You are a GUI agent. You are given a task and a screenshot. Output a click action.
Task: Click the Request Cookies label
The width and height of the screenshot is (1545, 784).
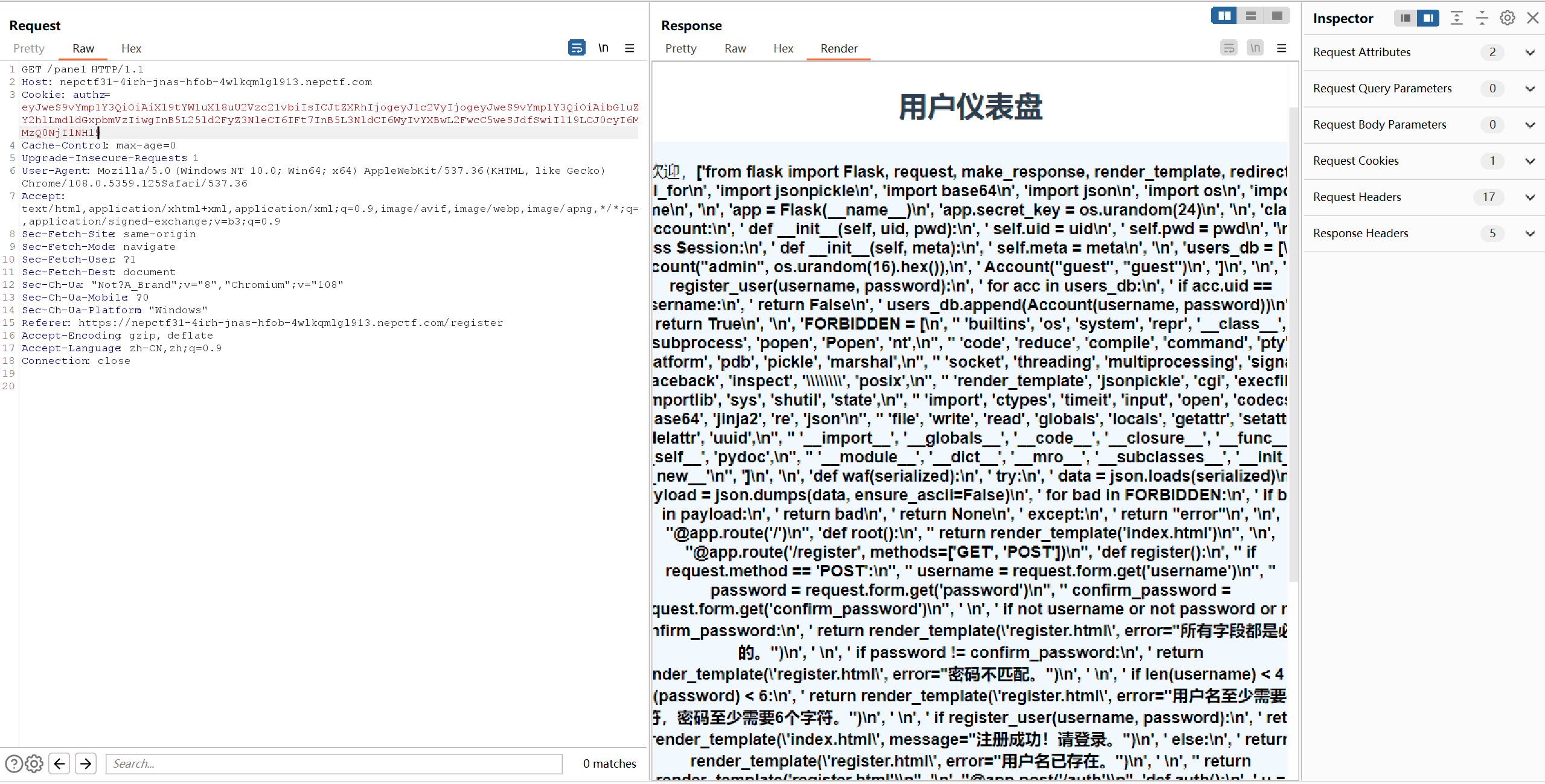pos(1355,161)
